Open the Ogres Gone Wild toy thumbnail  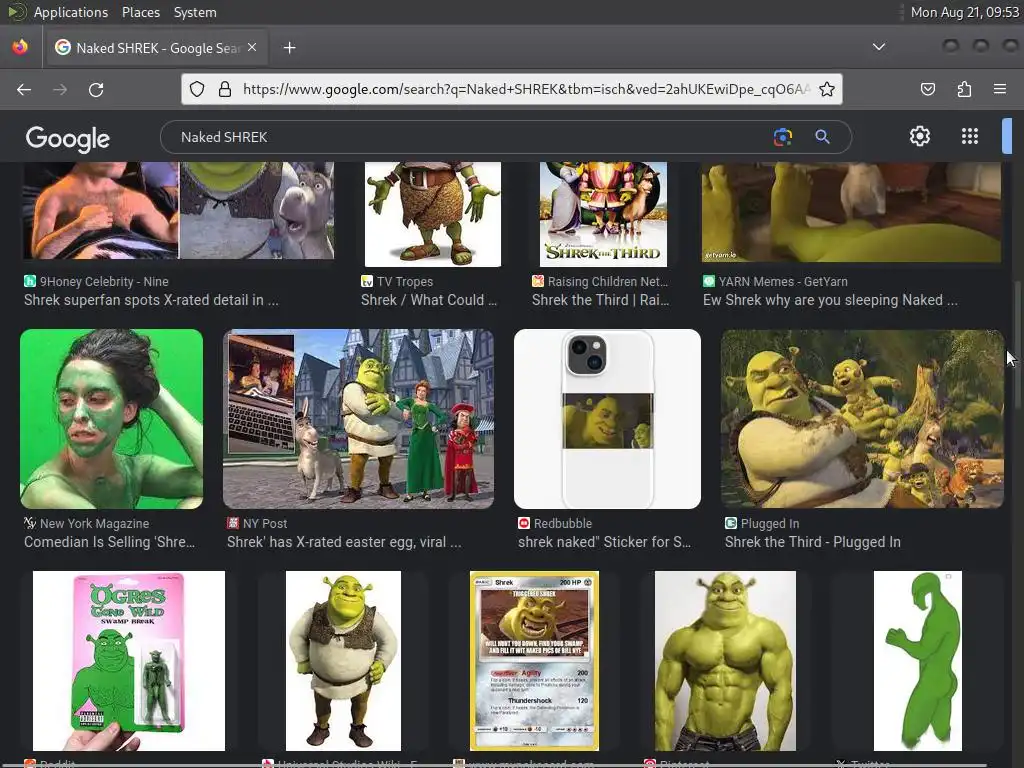coord(129,661)
